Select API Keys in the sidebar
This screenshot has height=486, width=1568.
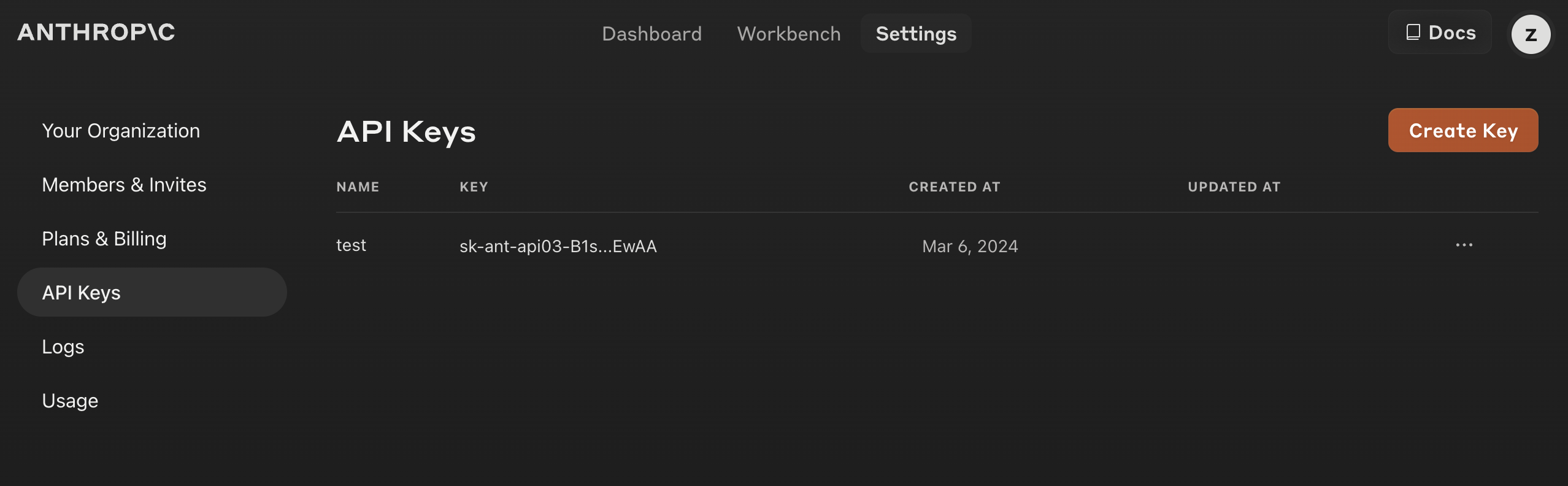point(82,293)
